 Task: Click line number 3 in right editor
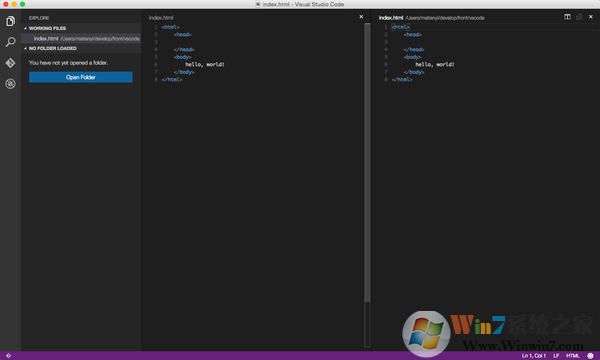[386, 42]
